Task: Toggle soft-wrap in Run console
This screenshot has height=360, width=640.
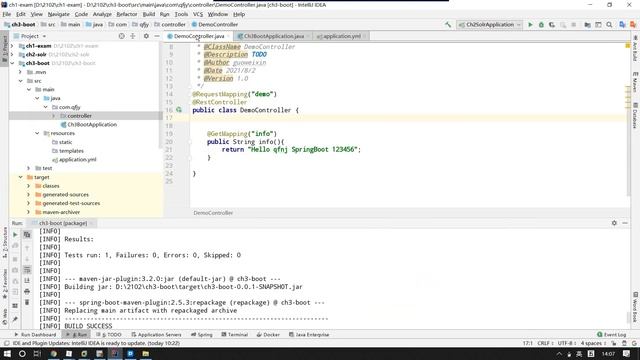Action: point(27,270)
